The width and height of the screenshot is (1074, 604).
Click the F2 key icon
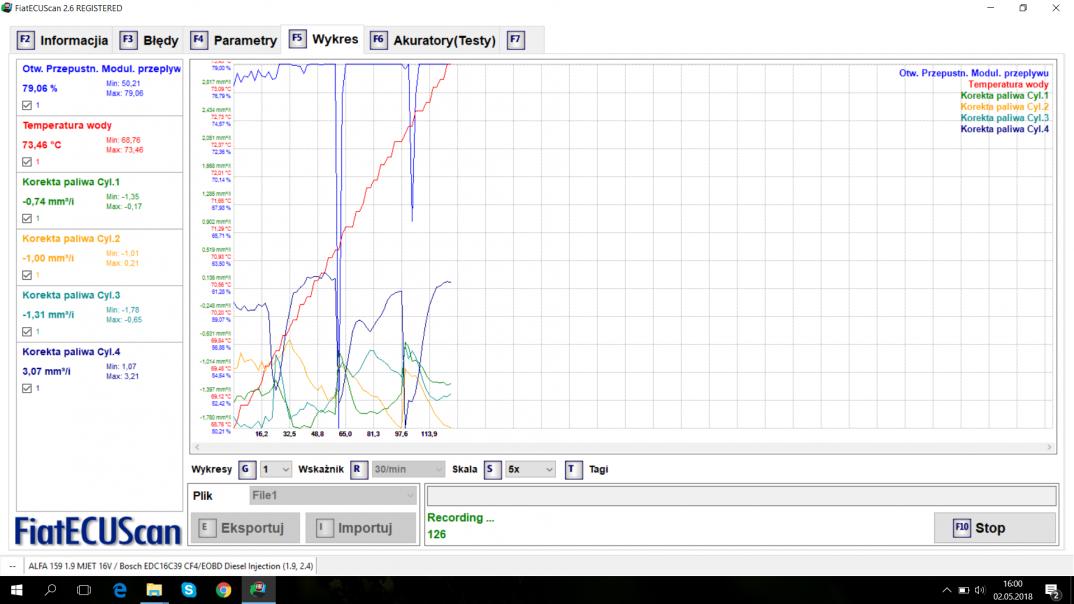click(x=25, y=40)
